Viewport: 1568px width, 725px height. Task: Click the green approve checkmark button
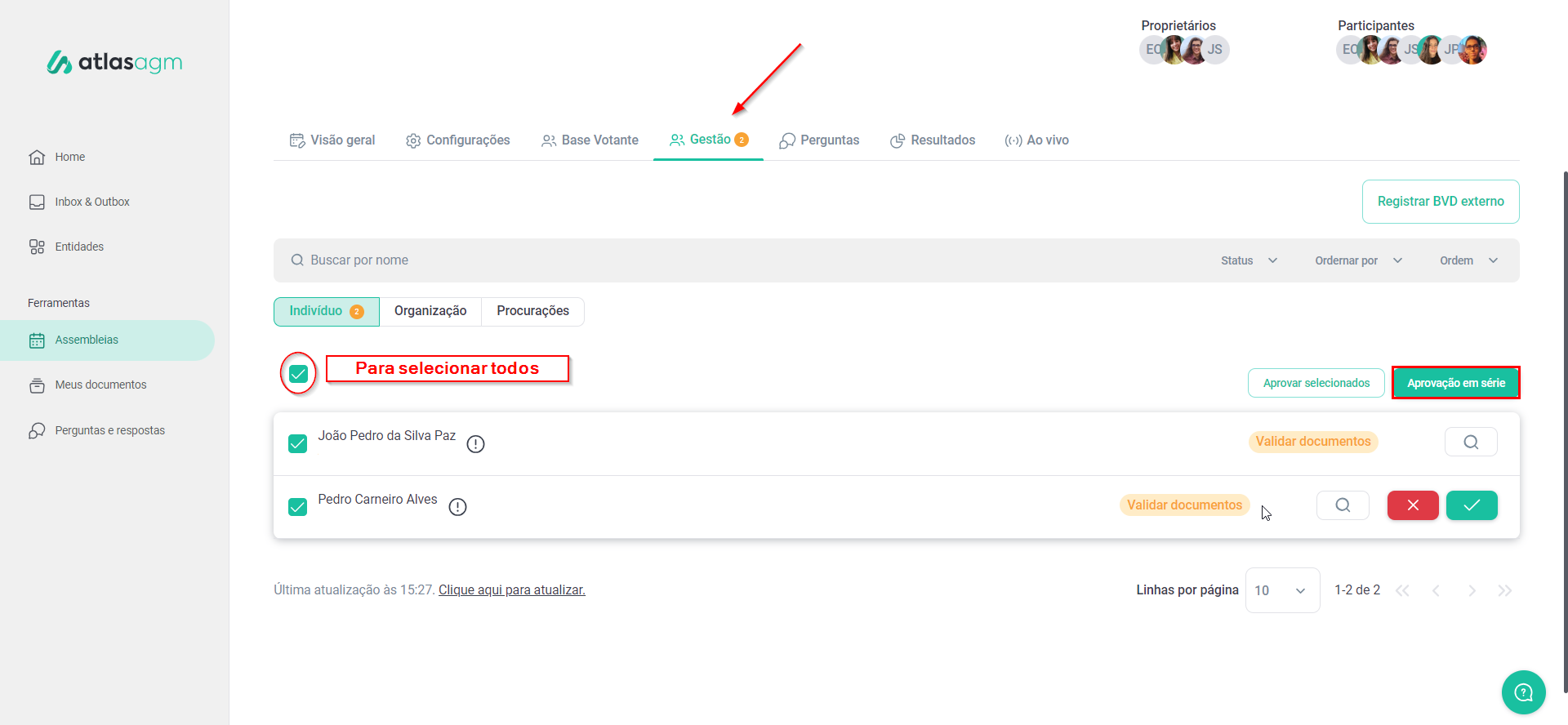coord(1471,505)
